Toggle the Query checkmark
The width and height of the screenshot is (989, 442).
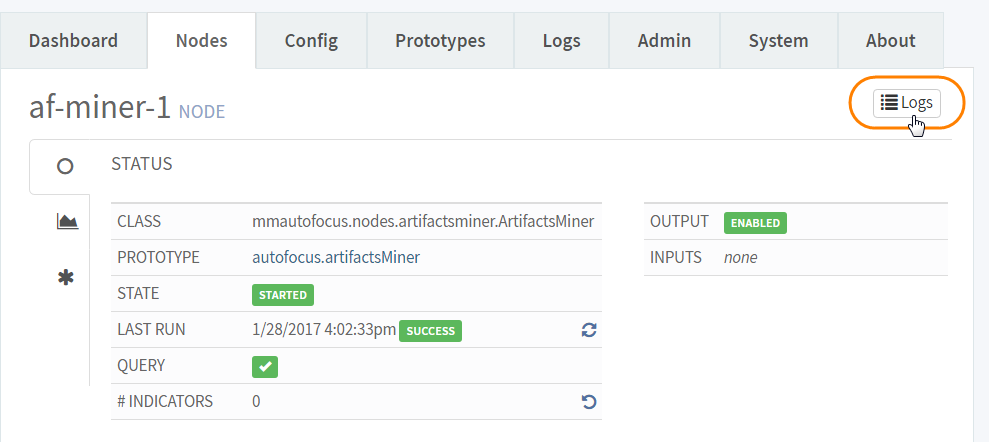[265, 367]
